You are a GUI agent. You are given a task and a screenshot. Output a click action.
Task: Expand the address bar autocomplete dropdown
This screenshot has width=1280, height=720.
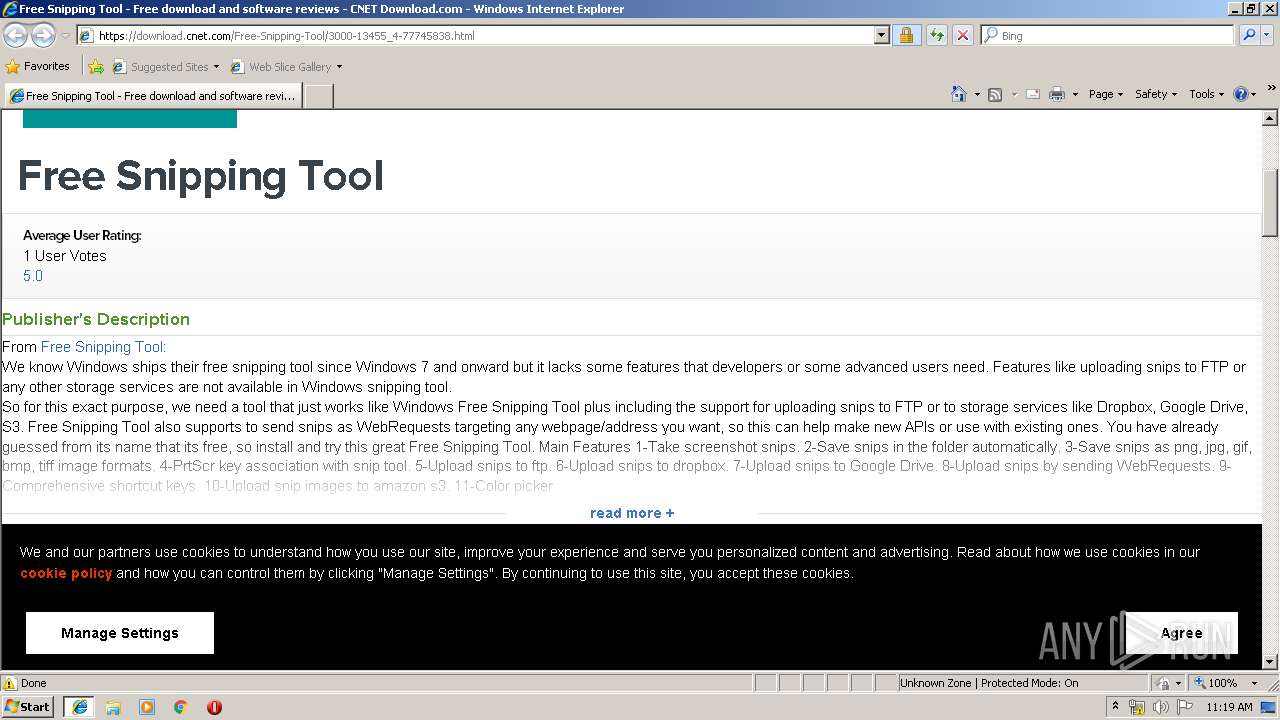tap(881, 35)
